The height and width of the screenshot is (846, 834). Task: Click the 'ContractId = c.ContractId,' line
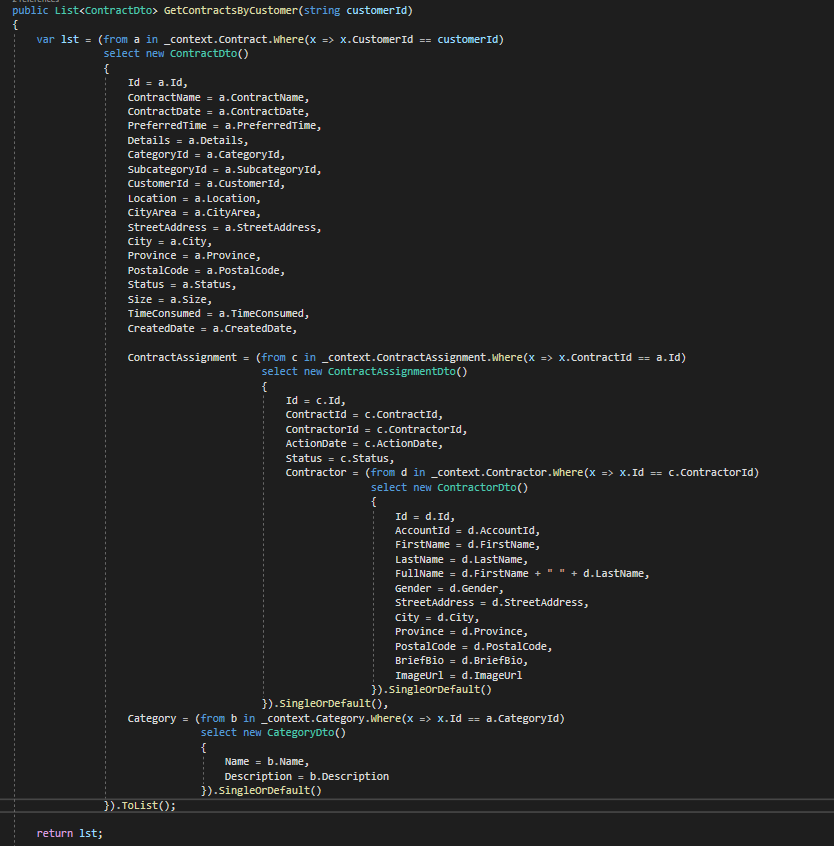coord(364,415)
